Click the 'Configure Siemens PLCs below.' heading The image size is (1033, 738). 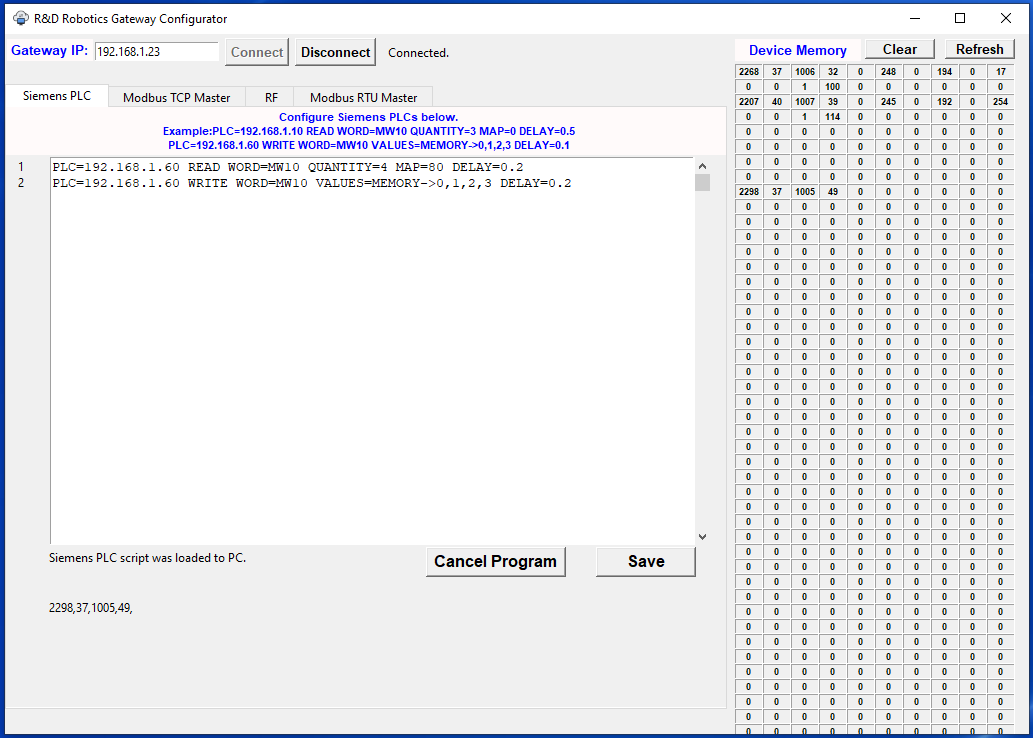368,117
